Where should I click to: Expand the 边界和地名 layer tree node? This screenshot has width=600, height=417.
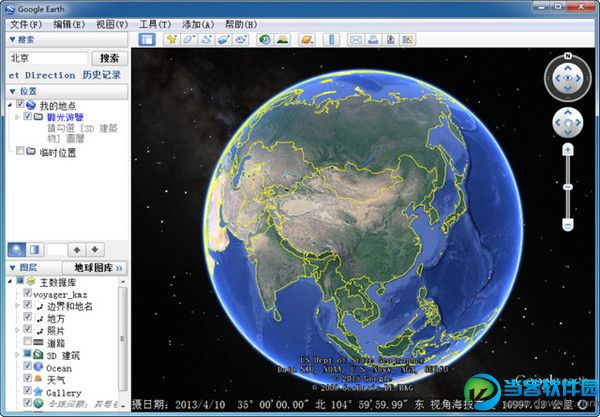[x=16, y=305]
